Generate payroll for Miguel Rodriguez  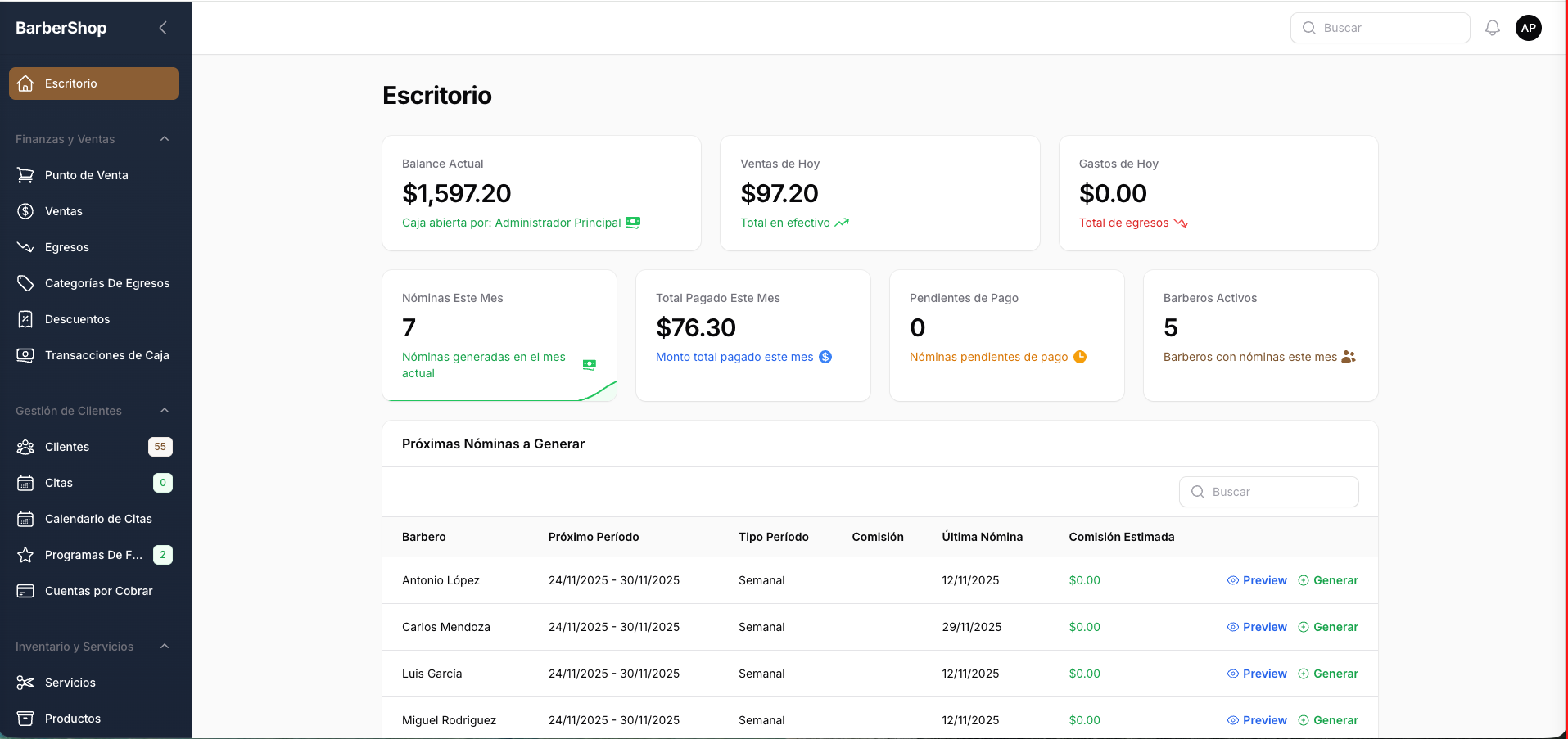coord(1328,720)
